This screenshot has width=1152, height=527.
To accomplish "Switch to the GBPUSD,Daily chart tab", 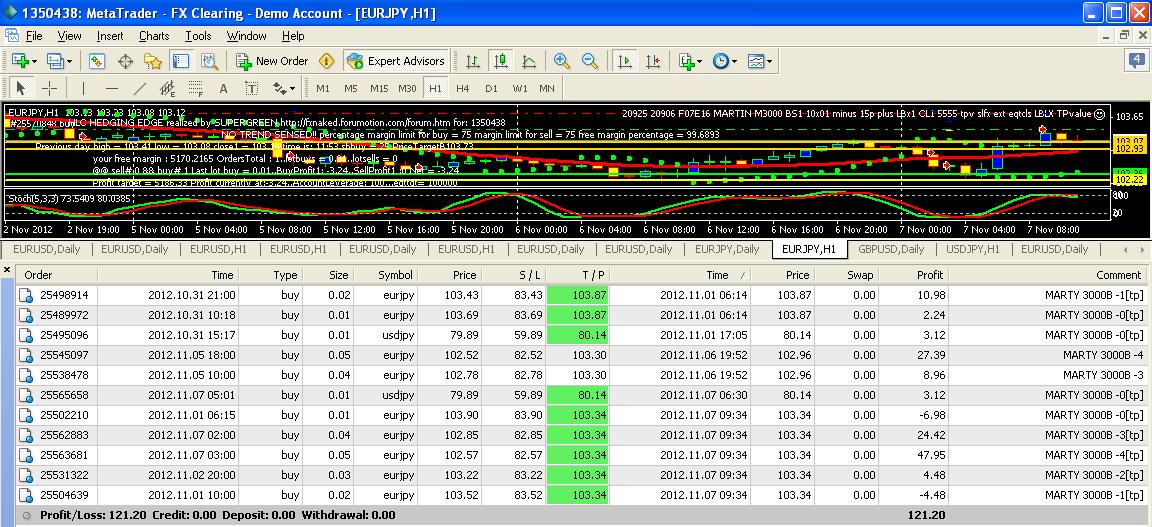I will click(890, 249).
